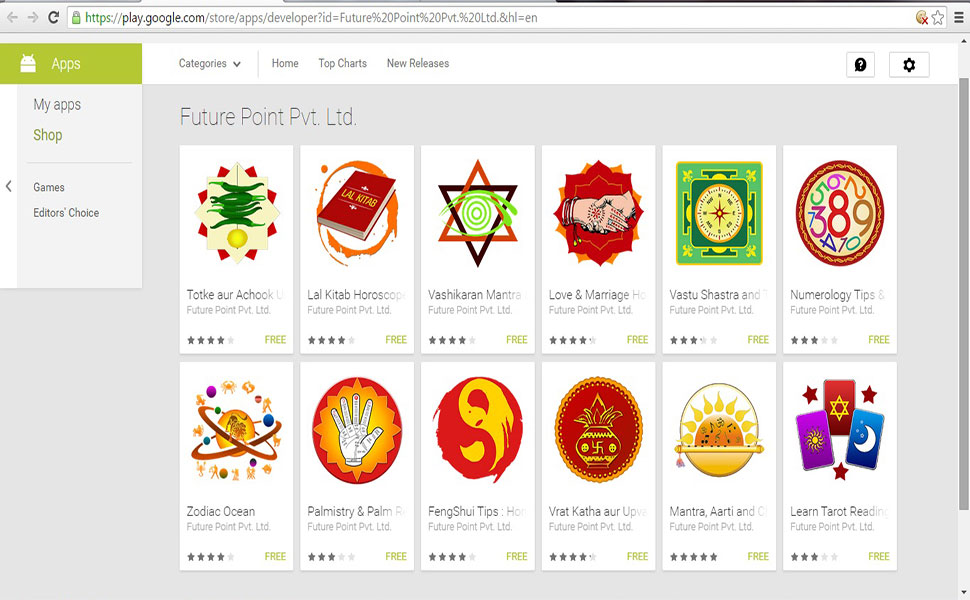Screen dimensions: 970x600
Task: Open the Numerology Tips app icon
Action: pos(839,213)
